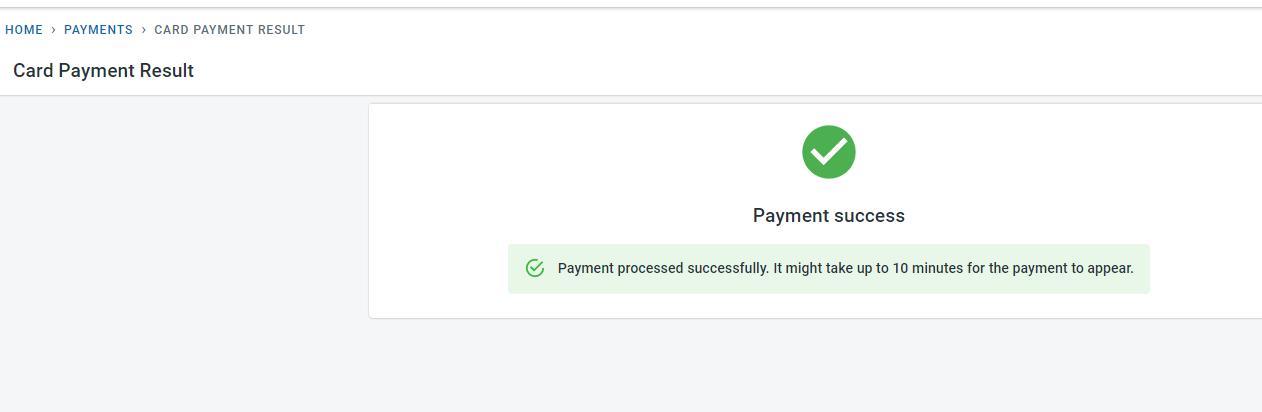Click the 'Payment success' heading
Screen dimensions: 1262x412
[828, 216]
